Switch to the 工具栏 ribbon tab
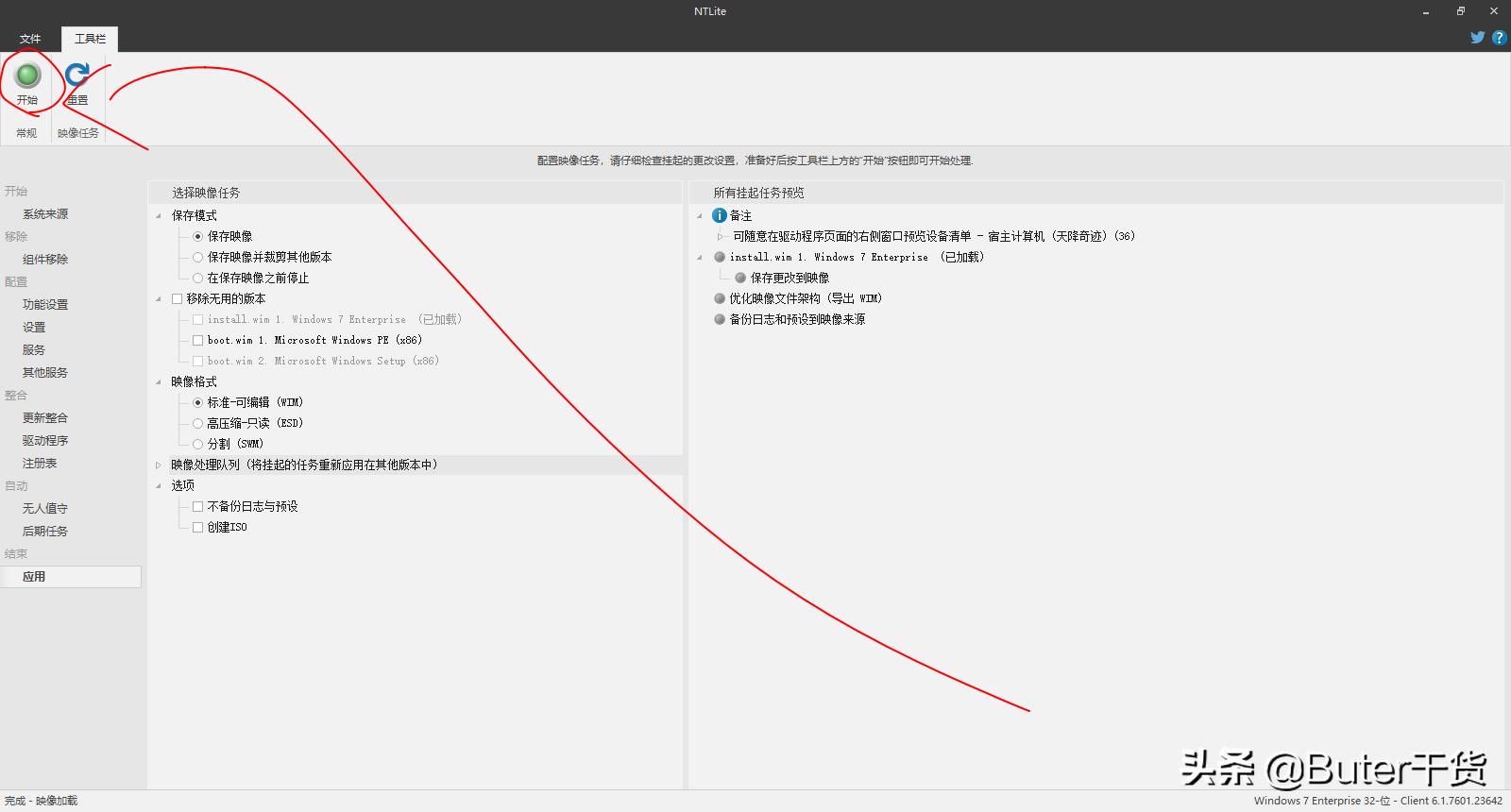This screenshot has height=812, width=1511. [90, 39]
